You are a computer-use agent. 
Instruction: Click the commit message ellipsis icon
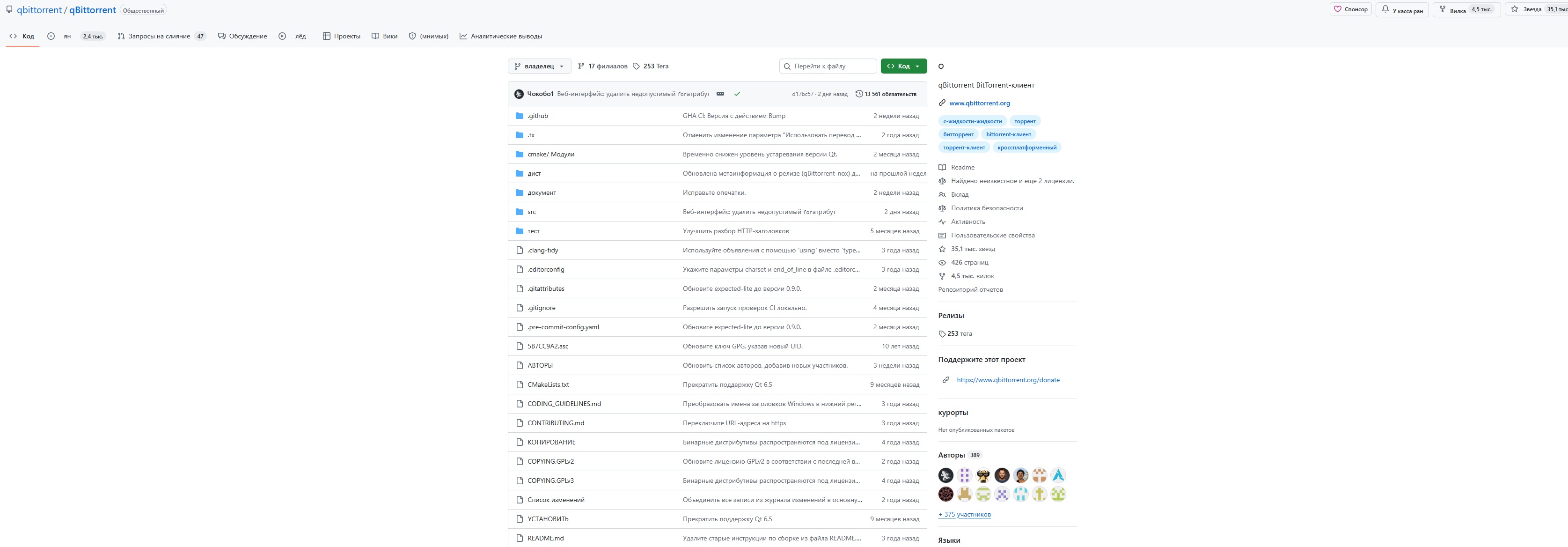pyautogui.click(x=720, y=94)
